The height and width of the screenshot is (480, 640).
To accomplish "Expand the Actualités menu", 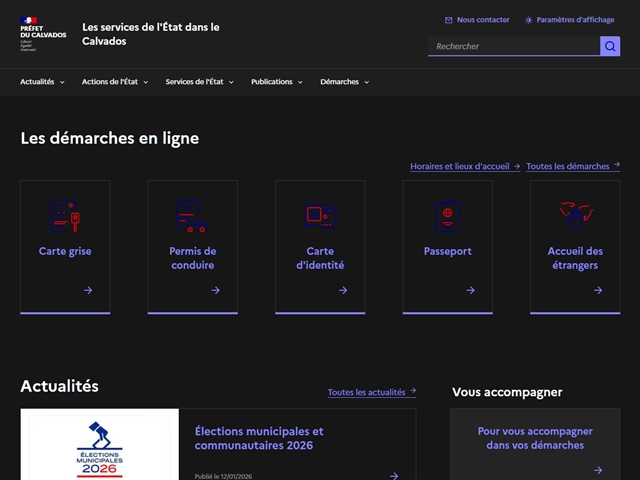I will point(42,82).
